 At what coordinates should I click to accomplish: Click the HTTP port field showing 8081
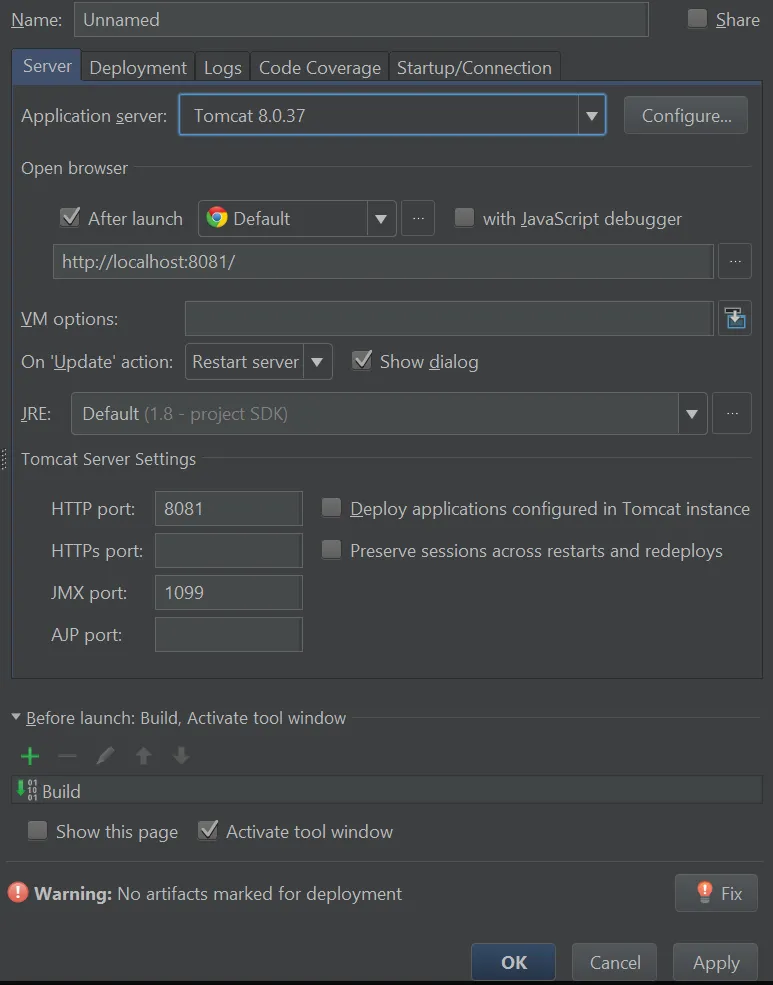(x=229, y=508)
